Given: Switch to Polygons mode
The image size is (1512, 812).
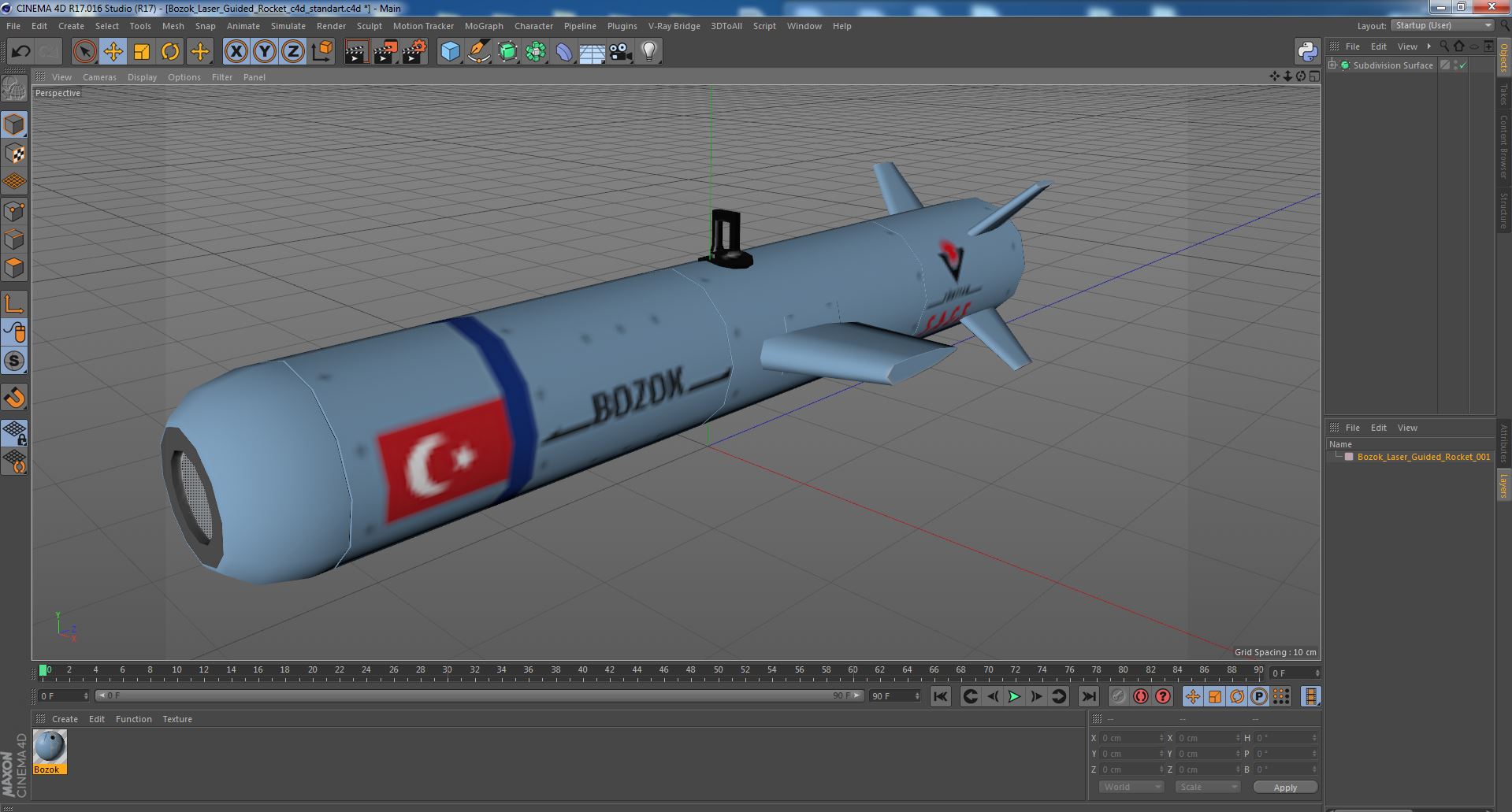Looking at the screenshot, I should (x=14, y=269).
